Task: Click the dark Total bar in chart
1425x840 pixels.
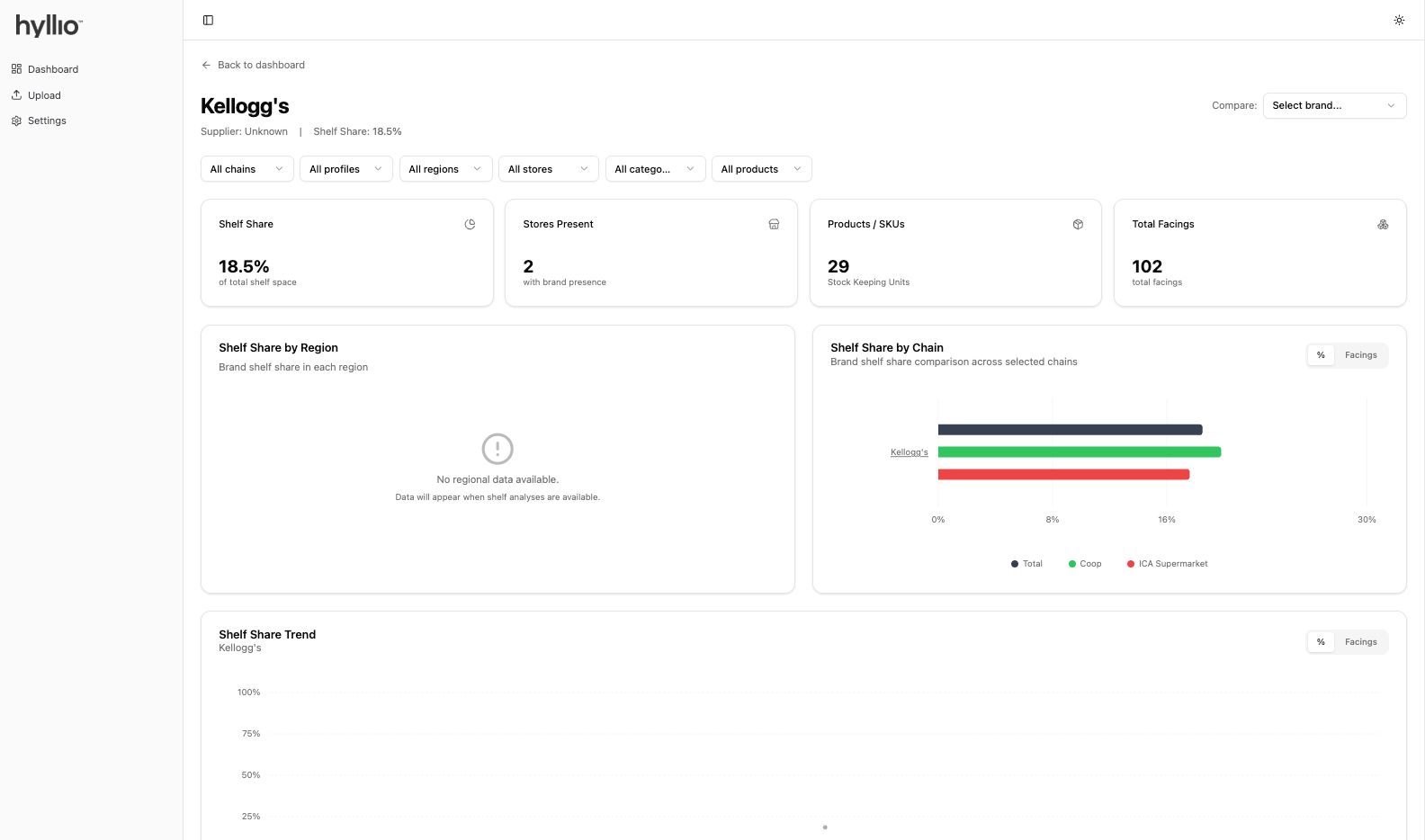Action: 1071,430
